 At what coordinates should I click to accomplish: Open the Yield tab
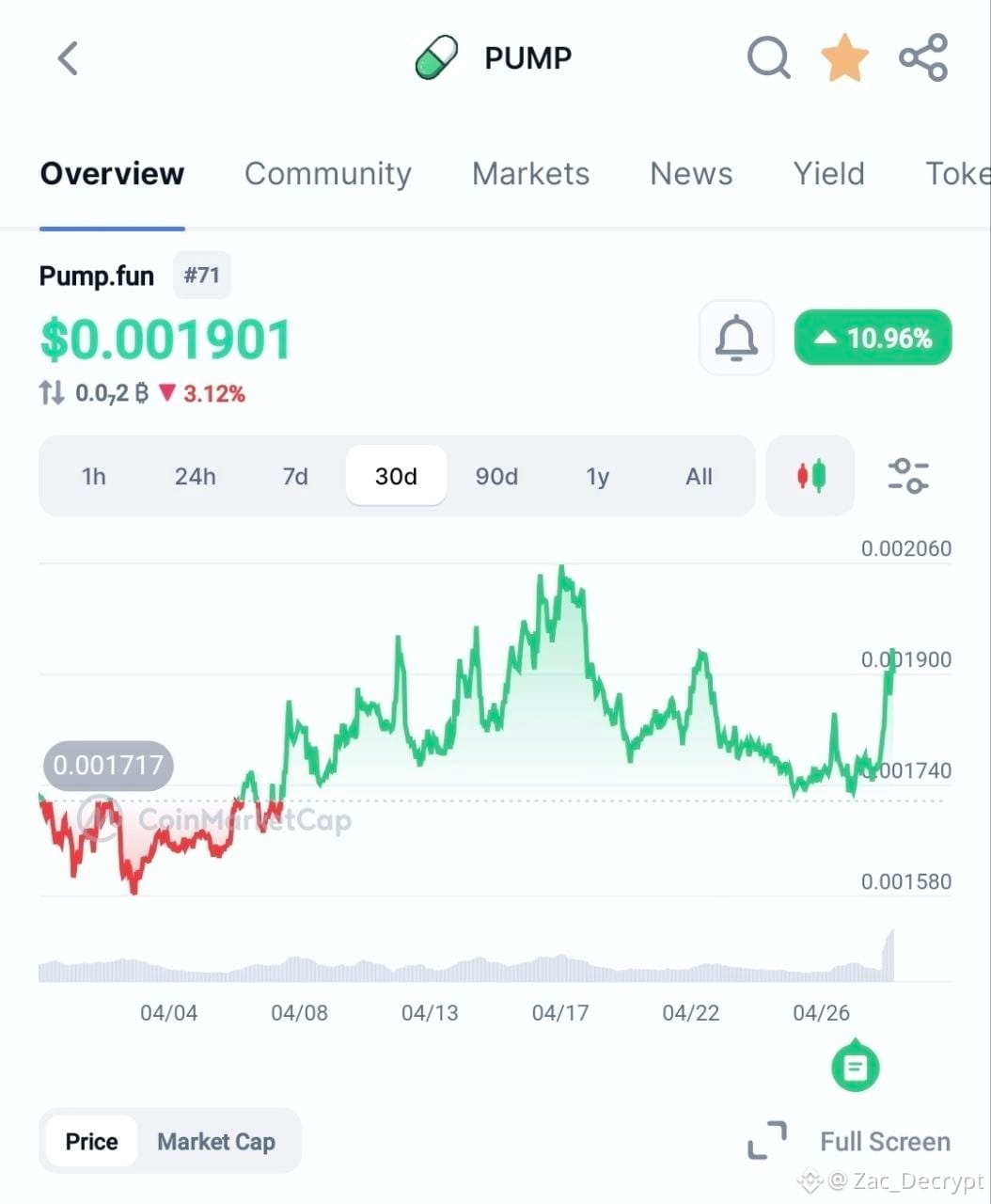[x=828, y=173]
